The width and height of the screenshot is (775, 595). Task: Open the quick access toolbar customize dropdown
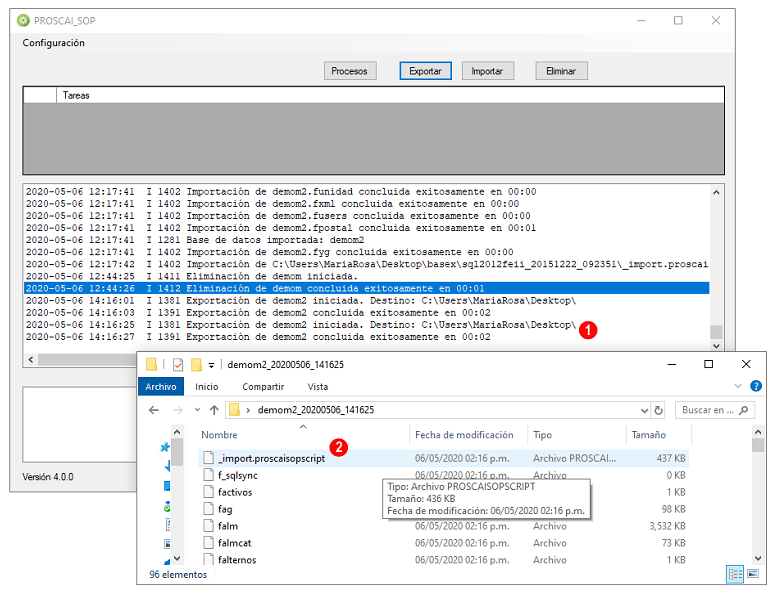coord(211,365)
